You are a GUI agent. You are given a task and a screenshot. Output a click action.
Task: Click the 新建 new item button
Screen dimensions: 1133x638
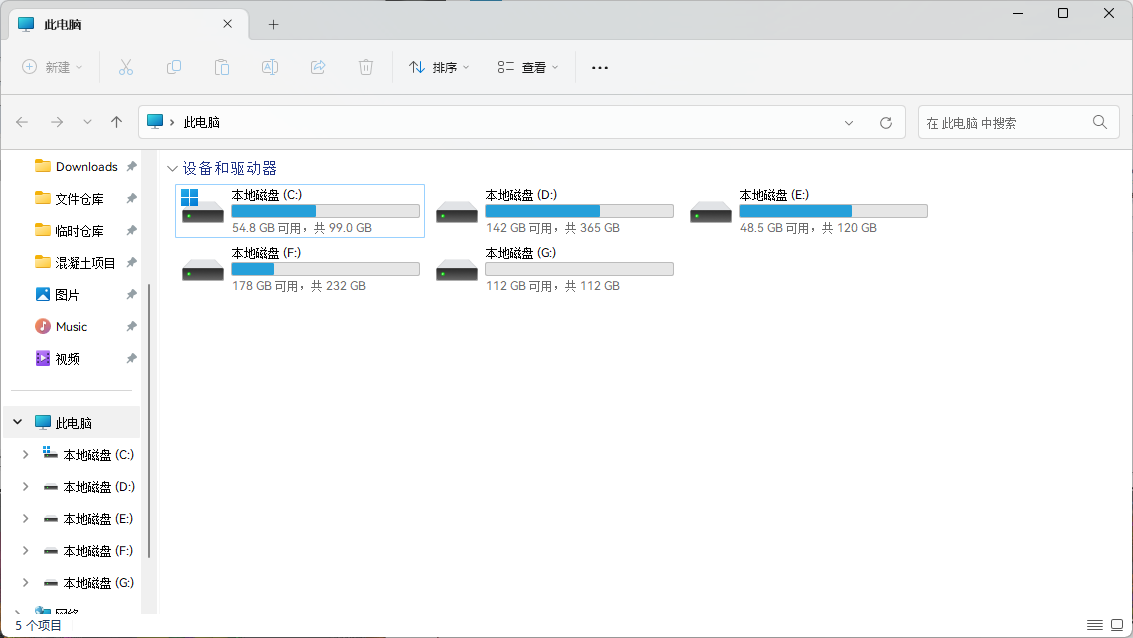point(52,67)
